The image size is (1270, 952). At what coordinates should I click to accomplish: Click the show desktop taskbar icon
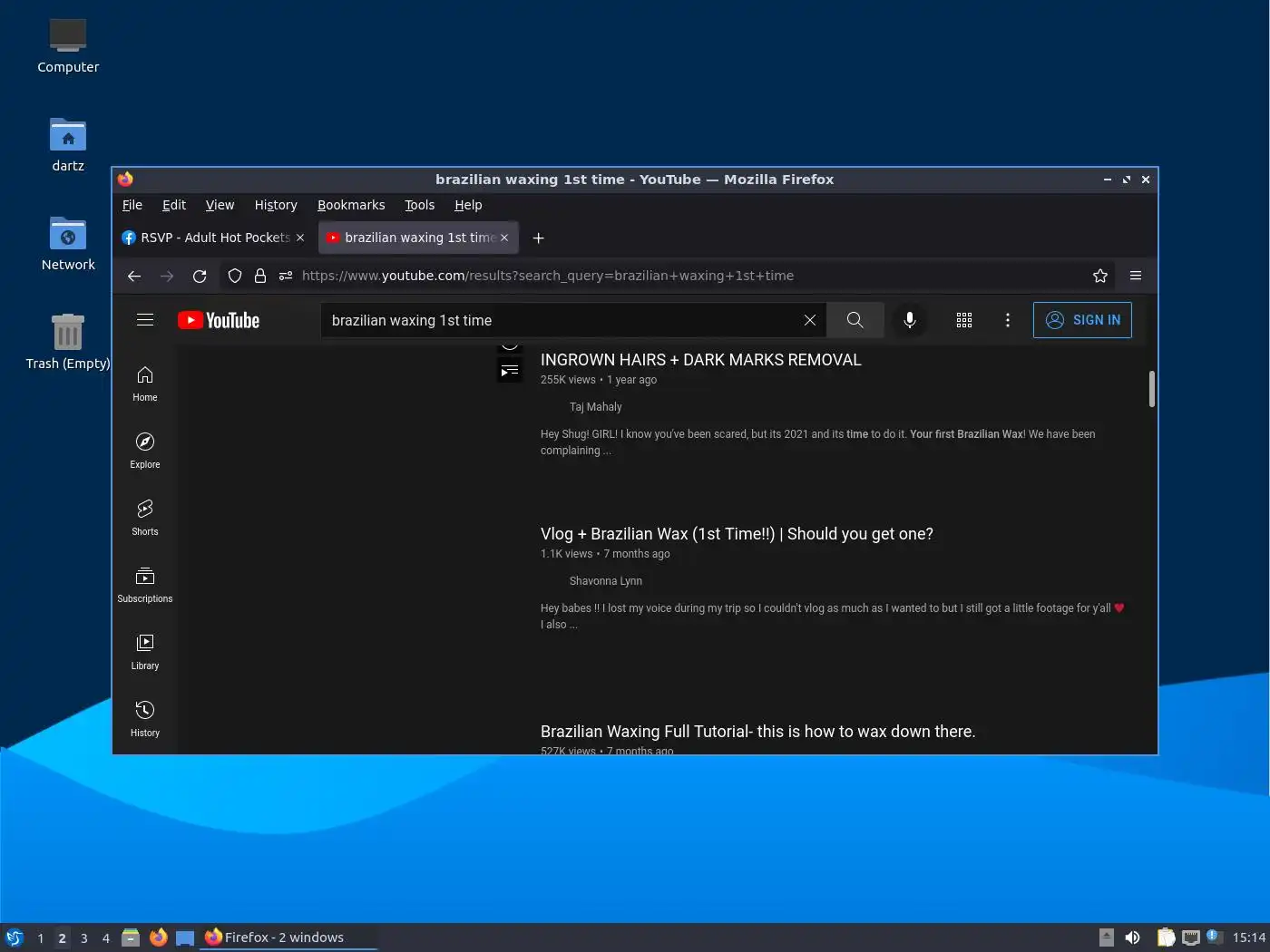185,937
